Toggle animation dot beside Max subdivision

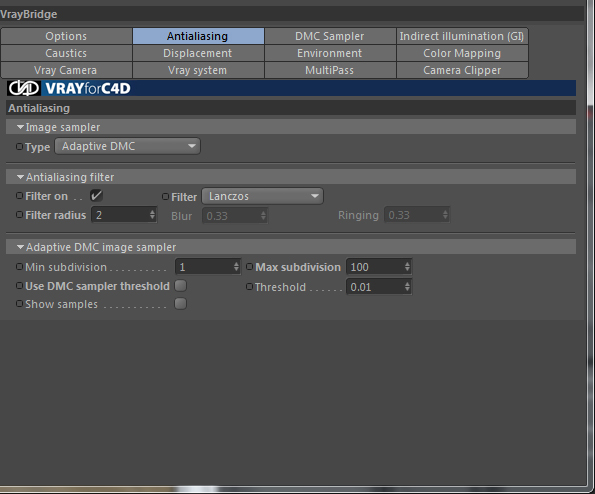coord(250,267)
